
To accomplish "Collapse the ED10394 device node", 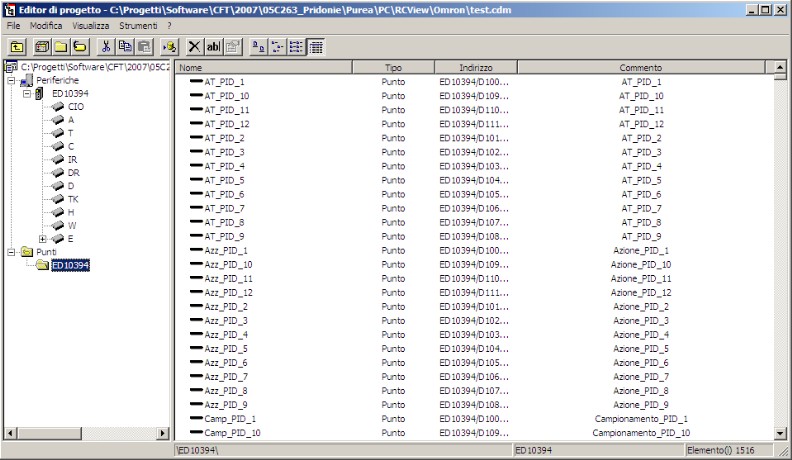I will [x=27, y=93].
